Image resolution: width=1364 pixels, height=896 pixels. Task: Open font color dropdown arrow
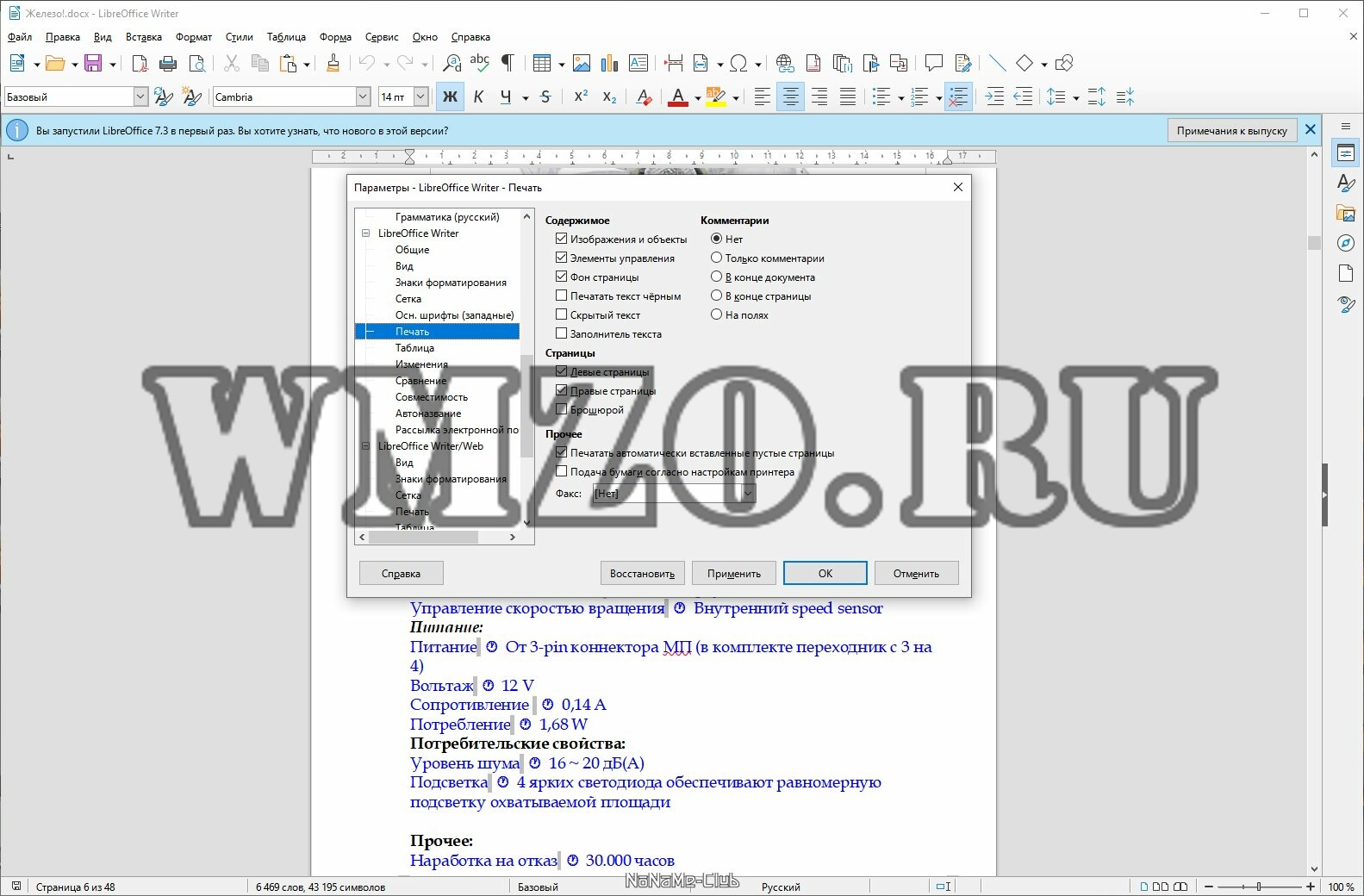[x=697, y=98]
